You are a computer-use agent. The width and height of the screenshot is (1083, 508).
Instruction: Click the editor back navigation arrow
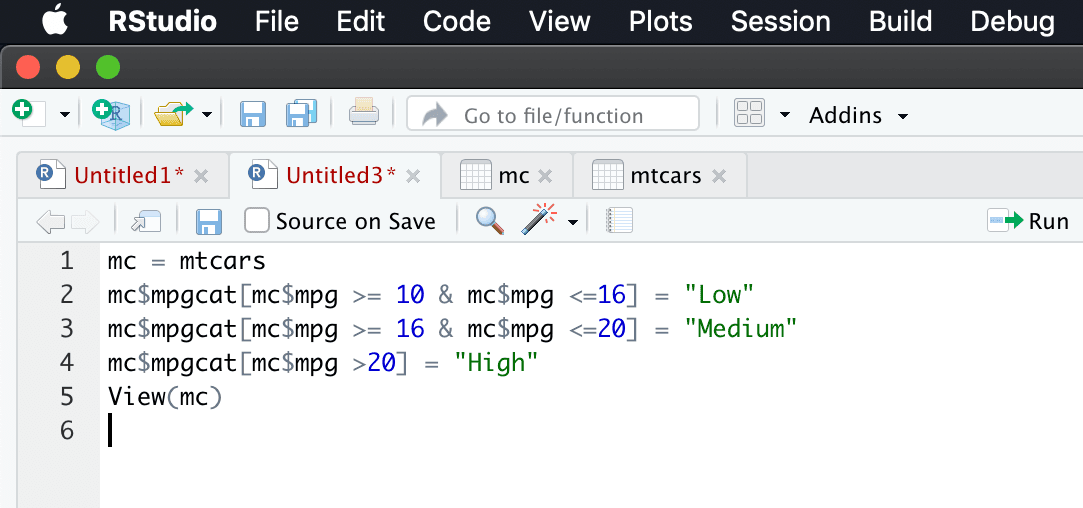click(50, 222)
